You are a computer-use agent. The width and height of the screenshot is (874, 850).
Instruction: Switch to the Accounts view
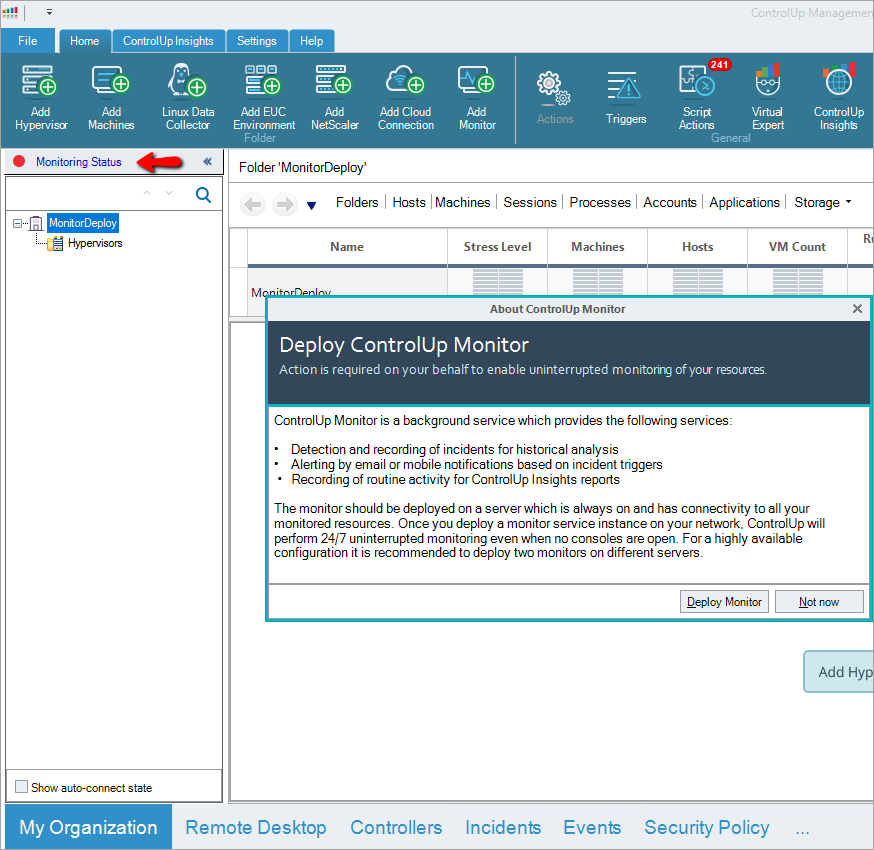[669, 202]
